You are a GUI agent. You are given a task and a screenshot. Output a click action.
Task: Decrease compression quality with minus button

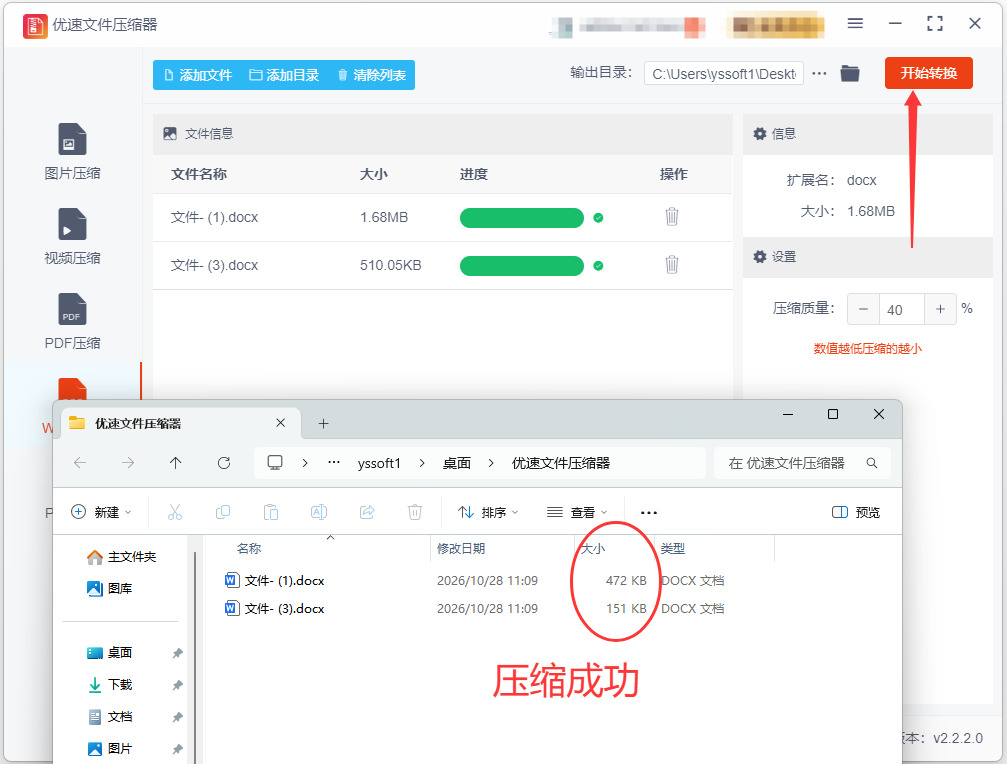tap(863, 309)
